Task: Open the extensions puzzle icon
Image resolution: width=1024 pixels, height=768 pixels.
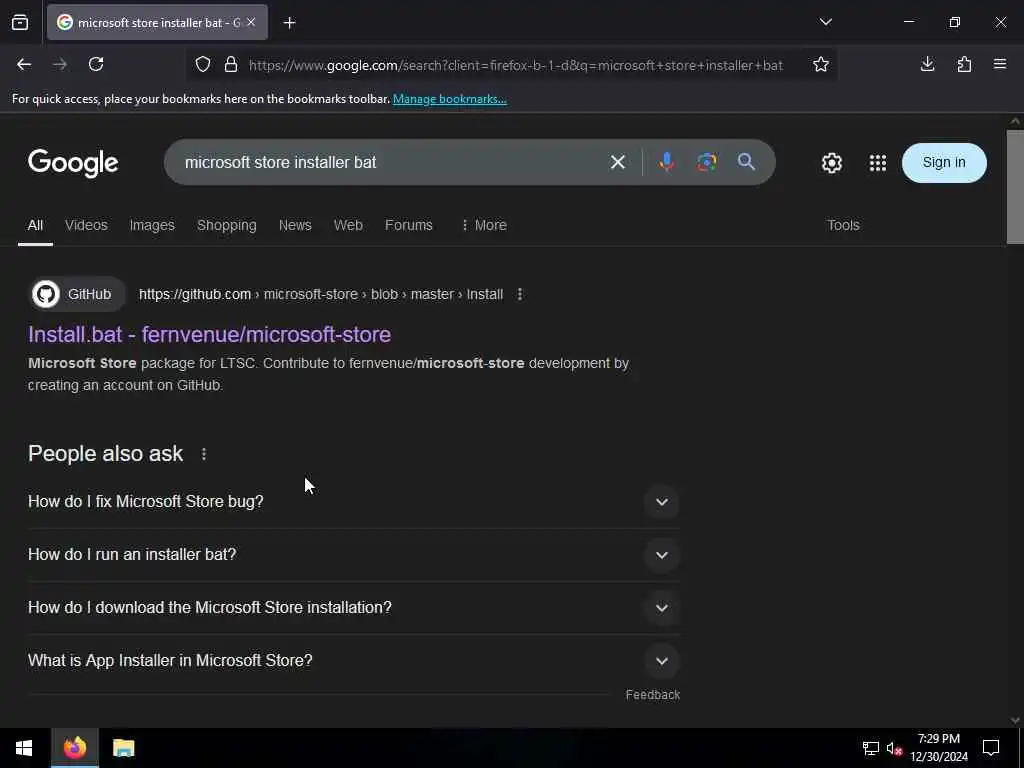Action: pyautogui.click(x=964, y=64)
